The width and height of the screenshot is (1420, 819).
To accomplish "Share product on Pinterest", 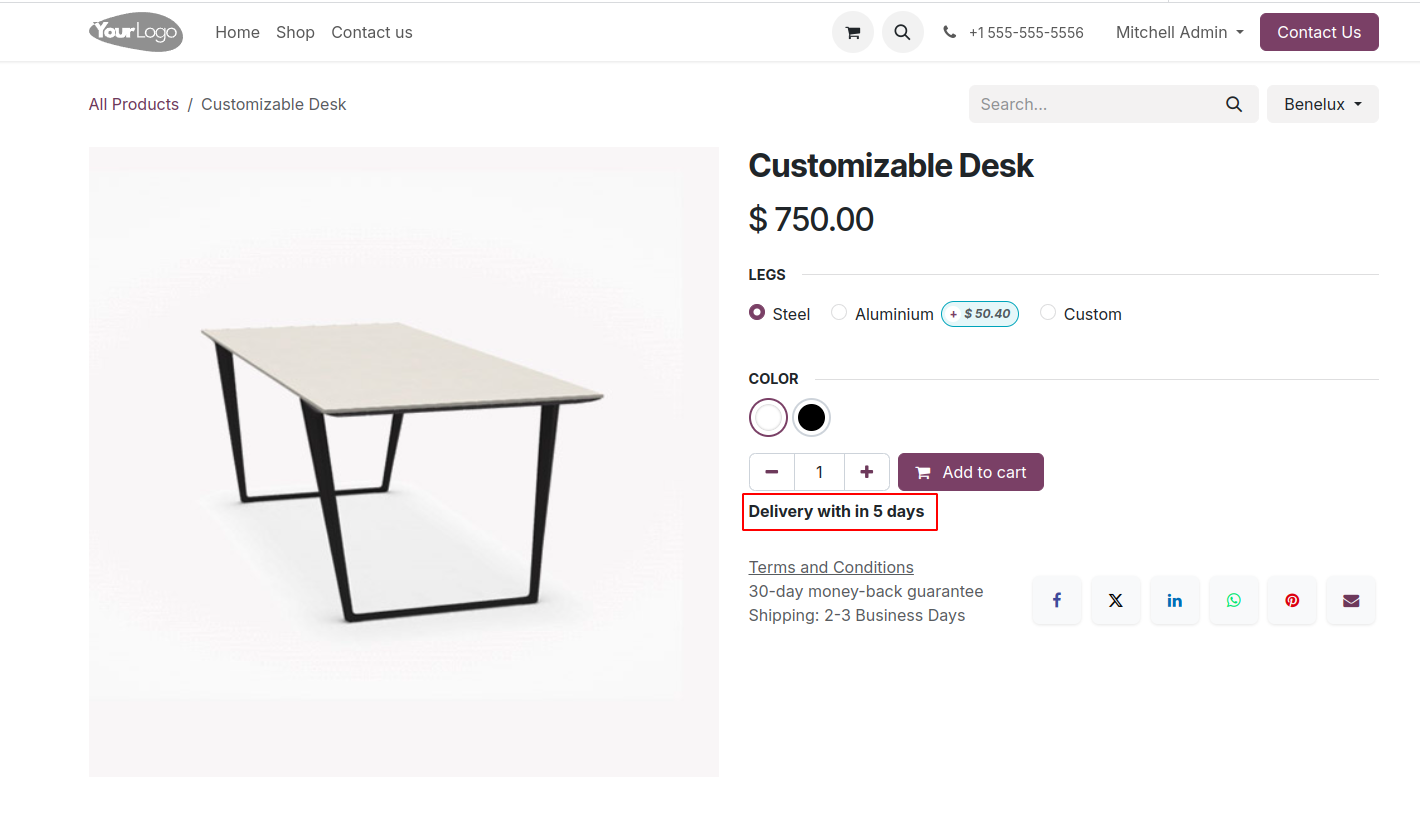I will tap(1292, 600).
